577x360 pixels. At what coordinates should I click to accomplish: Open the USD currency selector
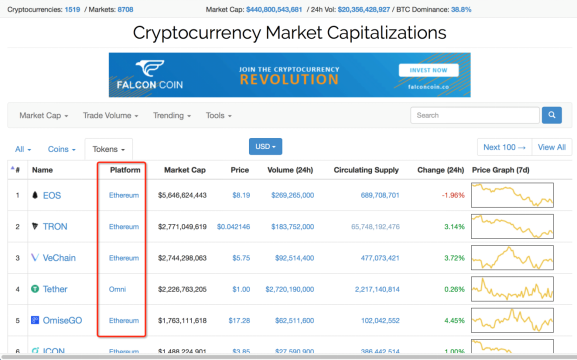[265, 147]
